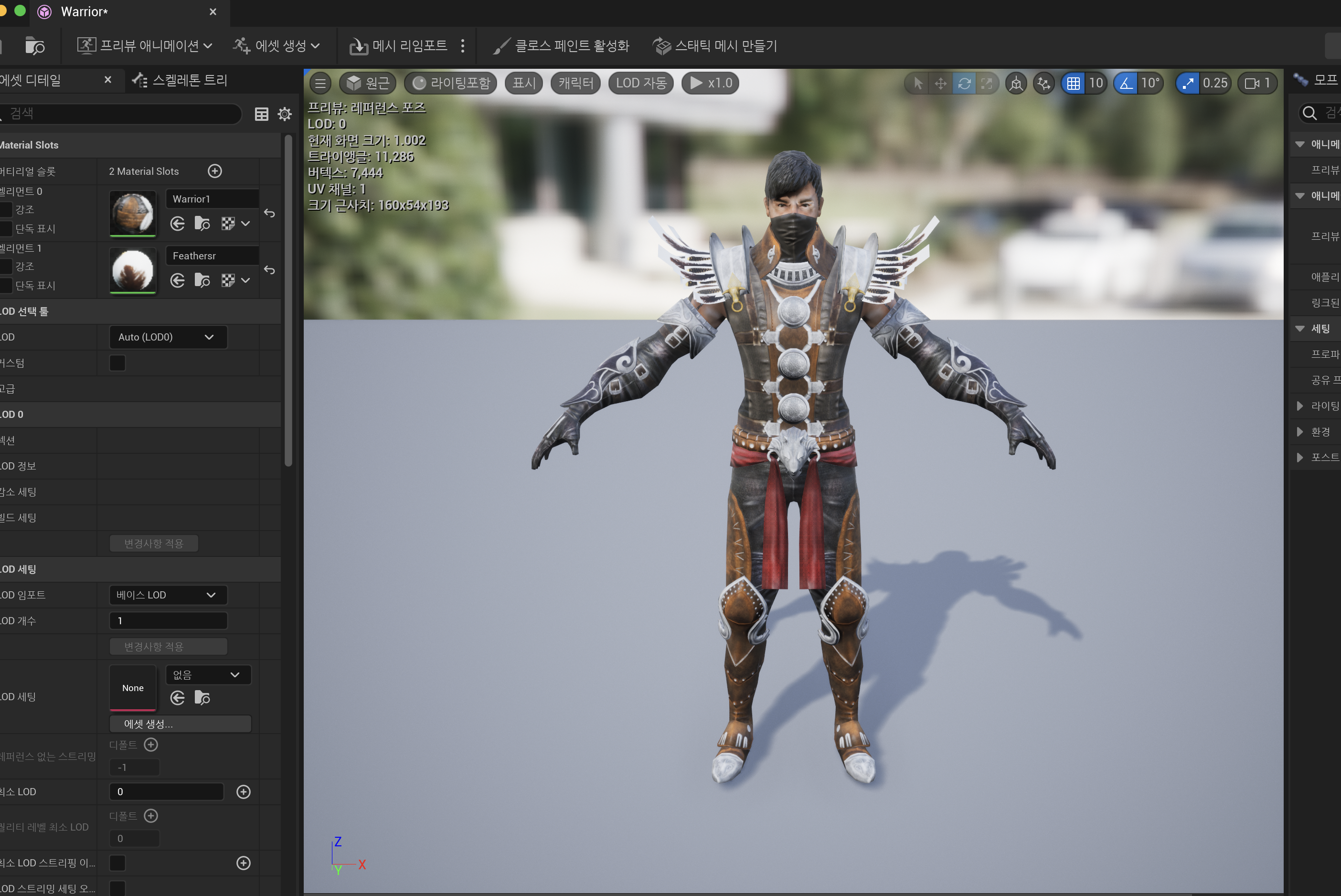Image resolution: width=1341 pixels, height=896 pixels.
Task: Open the 베이스 LOD import dropdown
Action: (168, 595)
